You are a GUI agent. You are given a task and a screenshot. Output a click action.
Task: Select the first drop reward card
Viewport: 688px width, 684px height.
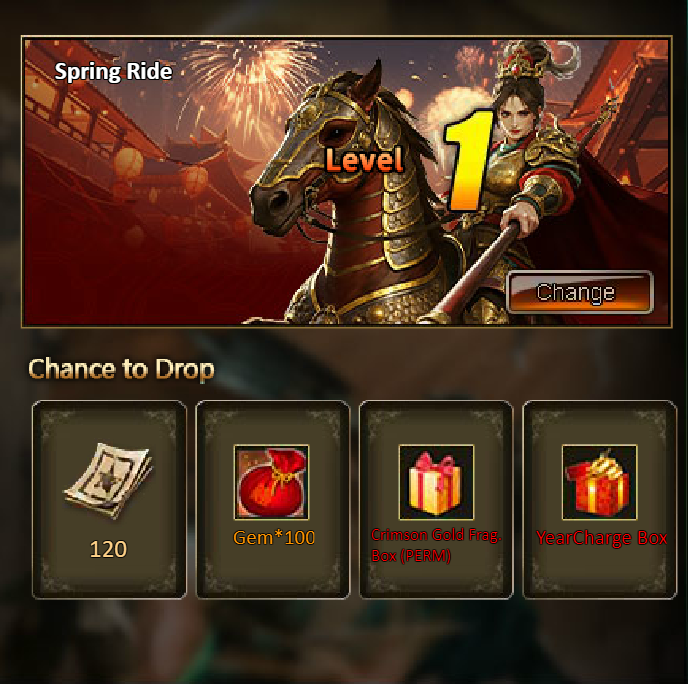[x=109, y=499]
